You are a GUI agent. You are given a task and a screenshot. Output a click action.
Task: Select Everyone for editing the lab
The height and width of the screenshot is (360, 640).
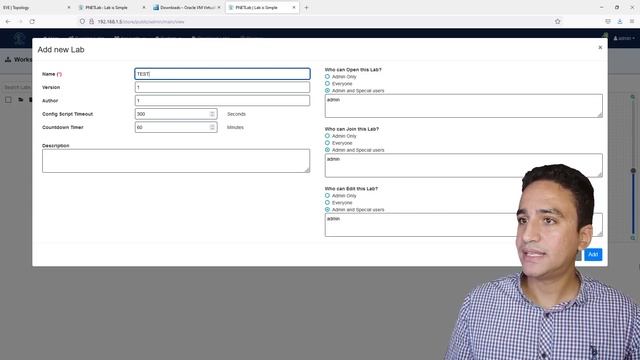[327, 202]
